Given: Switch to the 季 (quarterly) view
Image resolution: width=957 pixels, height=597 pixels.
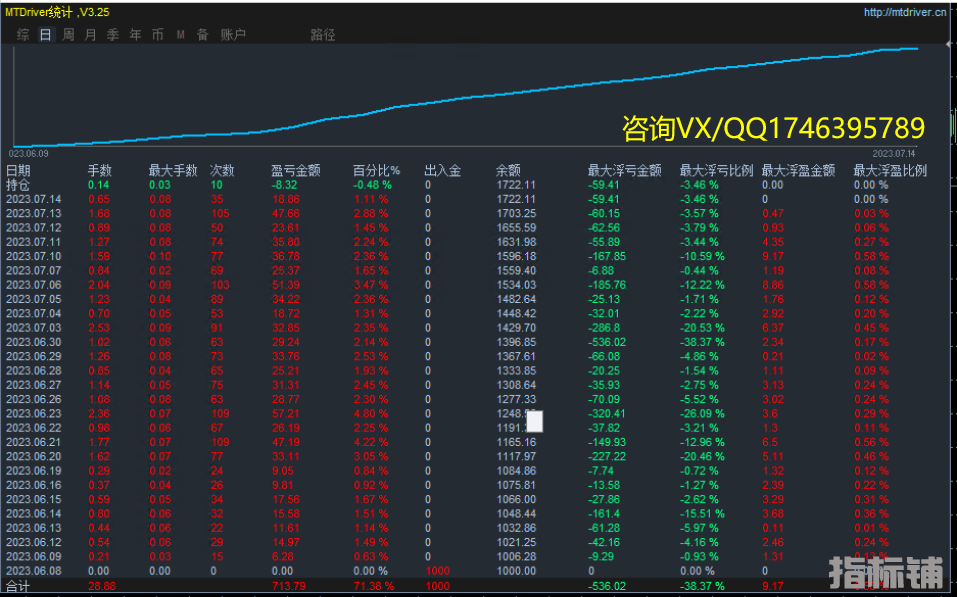Looking at the screenshot, I should pos(113,35).
